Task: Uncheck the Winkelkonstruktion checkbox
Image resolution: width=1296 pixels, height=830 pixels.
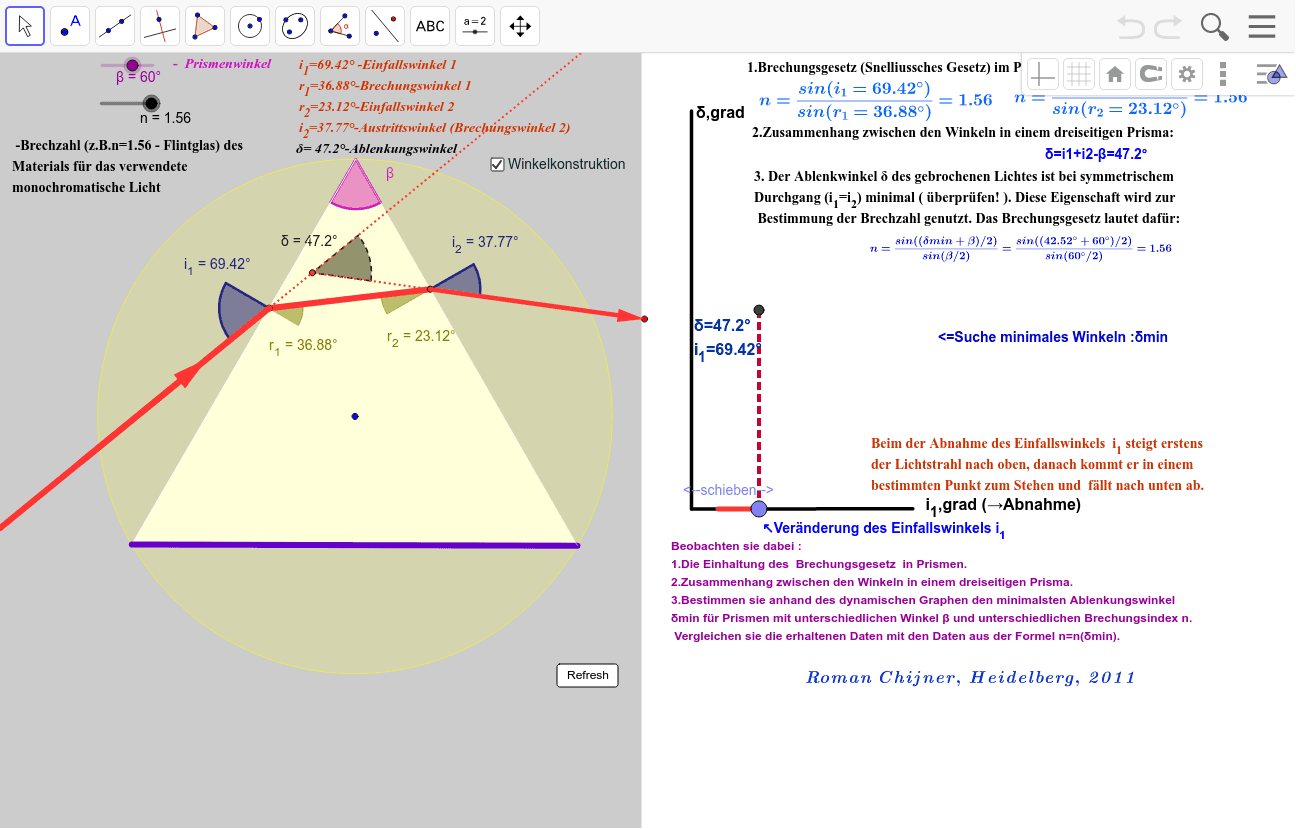Action: 498,165
